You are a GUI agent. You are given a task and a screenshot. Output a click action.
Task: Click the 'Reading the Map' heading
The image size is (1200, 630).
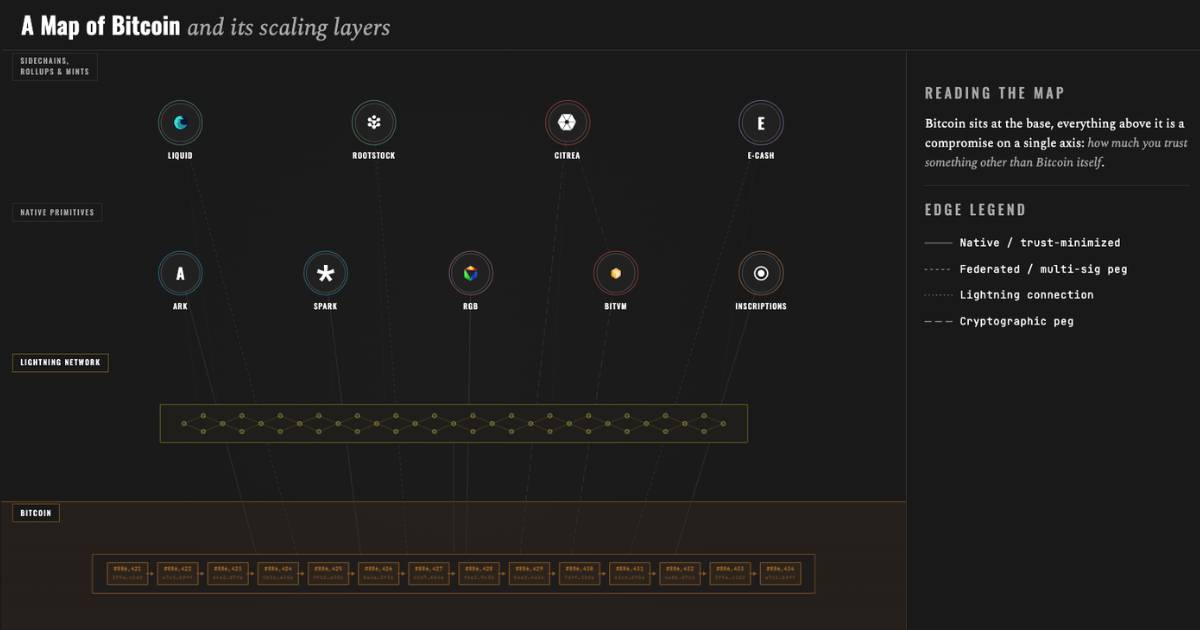[995, 93]
